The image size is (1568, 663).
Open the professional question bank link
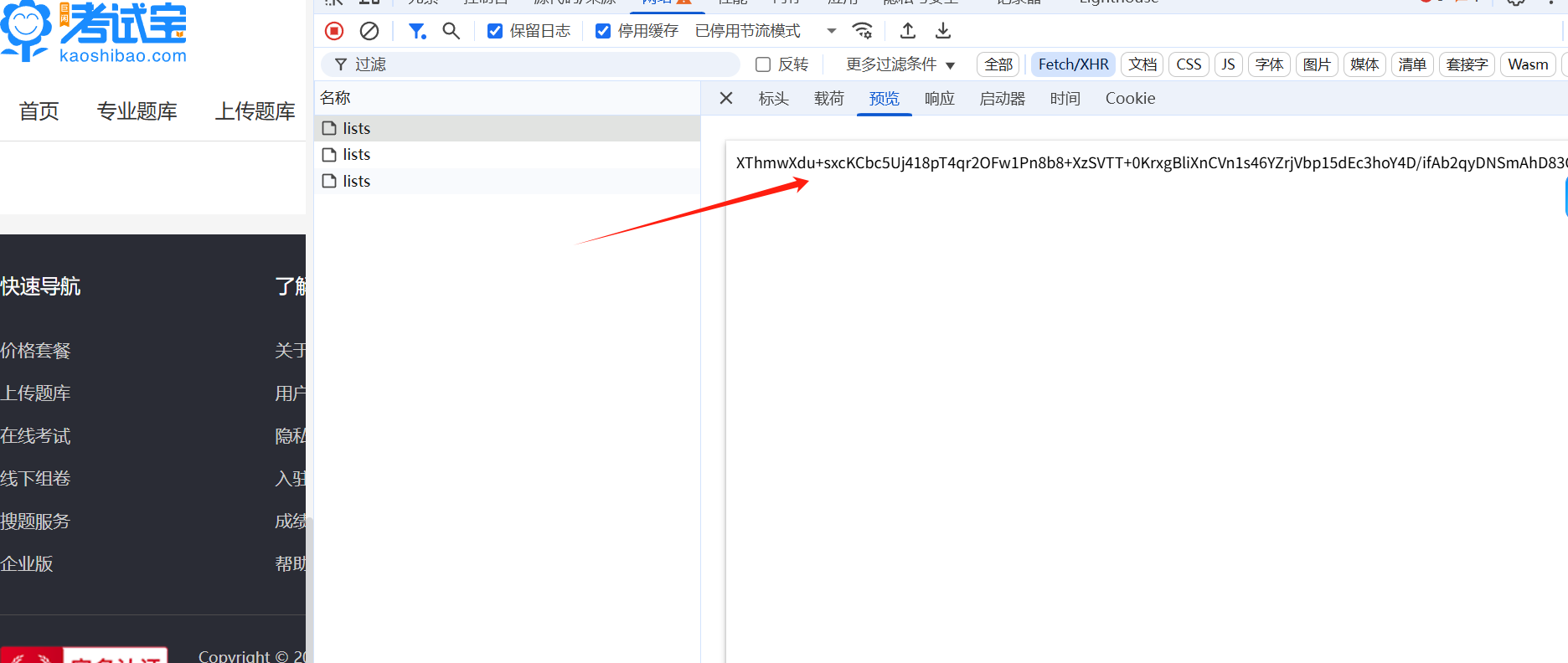pyautogui.click(x=137, y=111)
